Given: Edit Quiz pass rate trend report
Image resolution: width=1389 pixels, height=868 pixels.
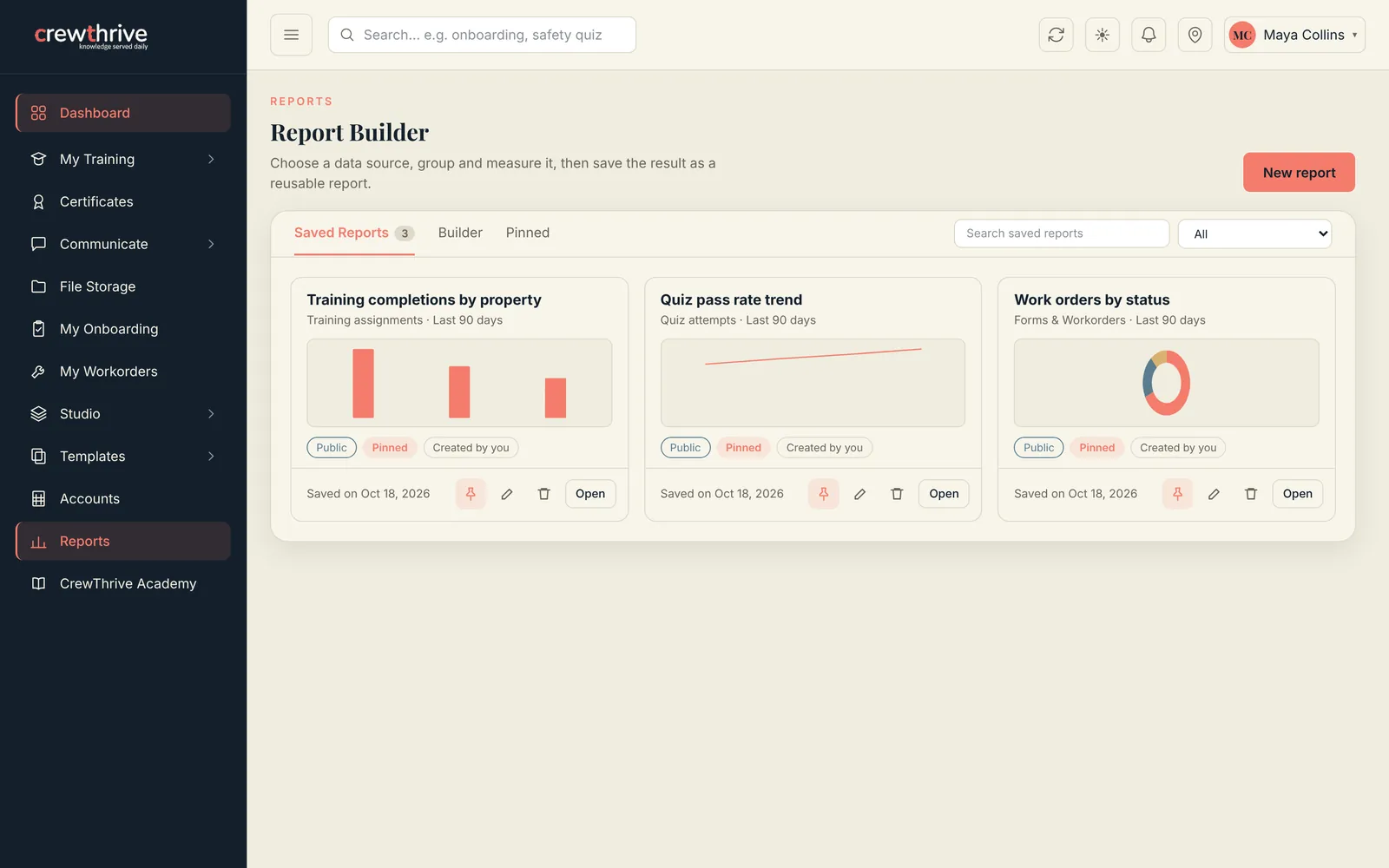Looking at the screenshot, I should (860, 494).
